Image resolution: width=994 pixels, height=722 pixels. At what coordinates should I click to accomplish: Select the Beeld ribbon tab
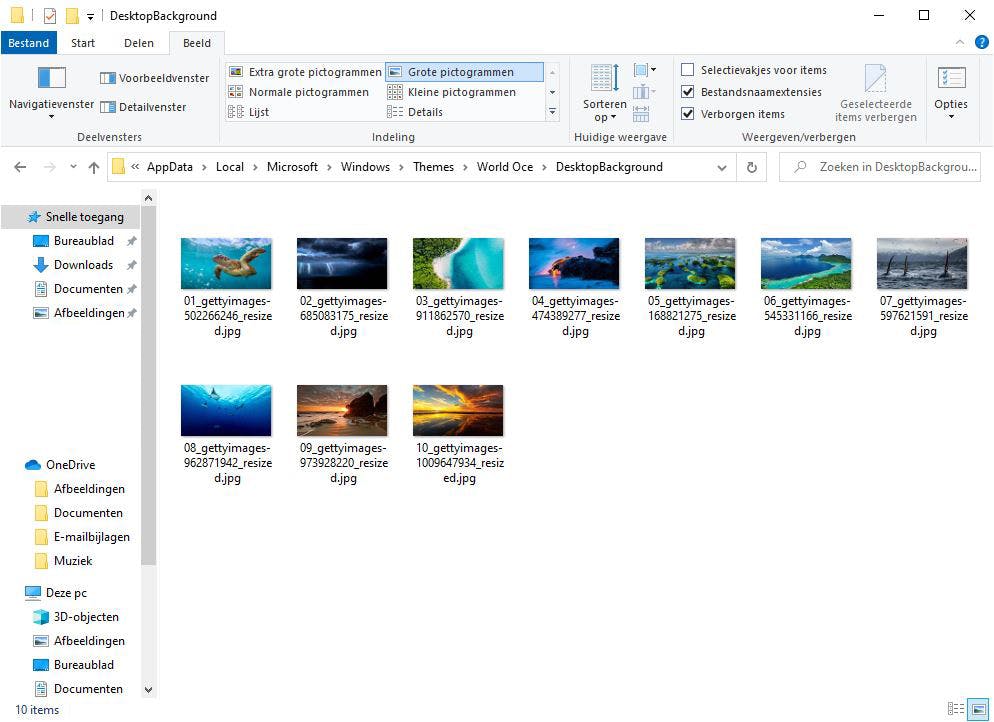[x=197, y=43]
